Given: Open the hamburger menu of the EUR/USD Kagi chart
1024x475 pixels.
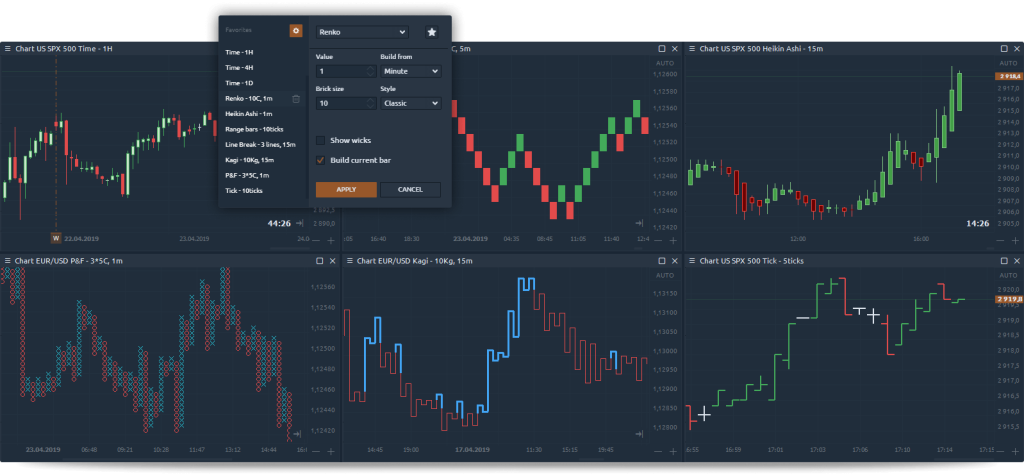Looking at the screenshot, I should [x=350, y=261].
